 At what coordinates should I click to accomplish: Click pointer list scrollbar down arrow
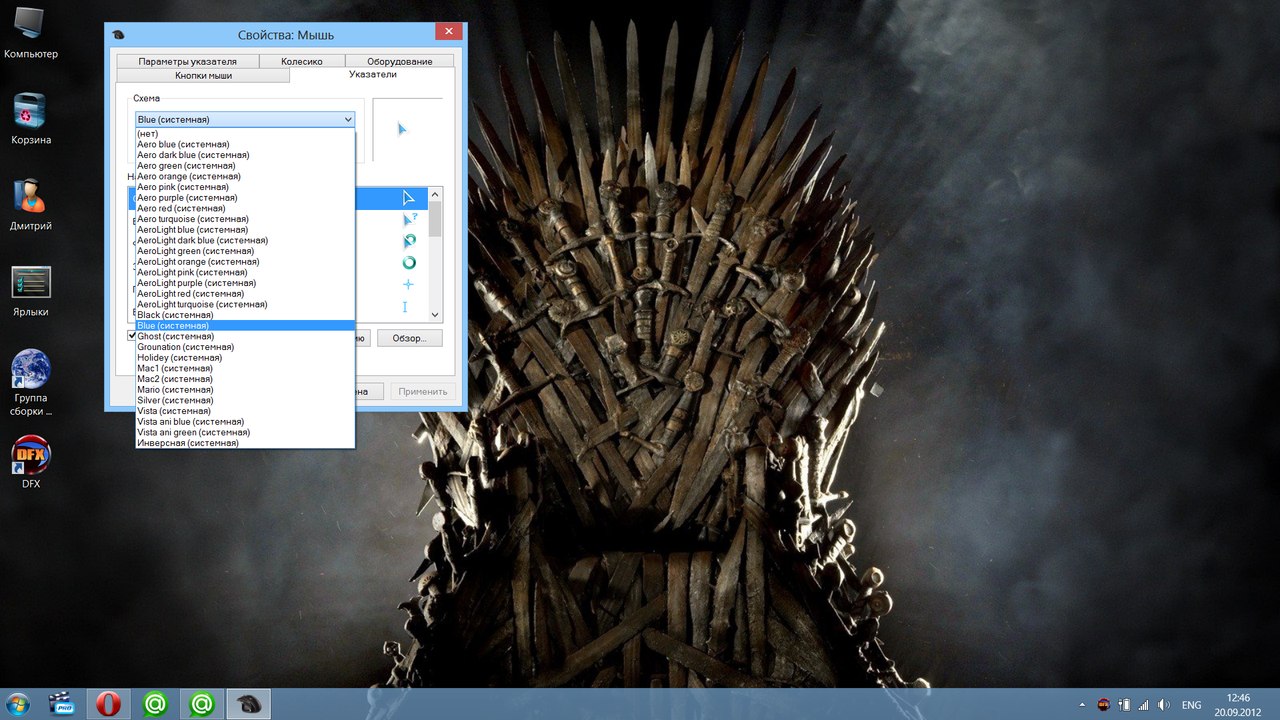pos(435,314)
